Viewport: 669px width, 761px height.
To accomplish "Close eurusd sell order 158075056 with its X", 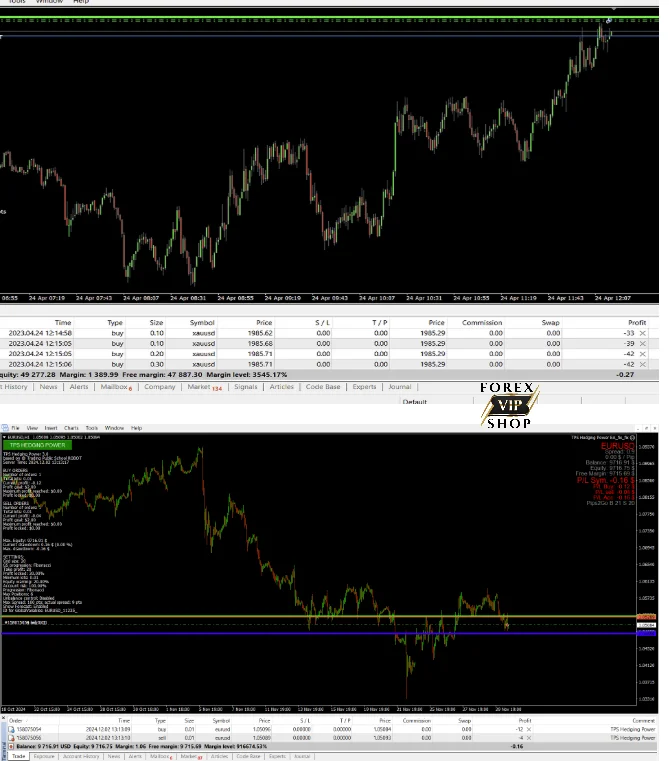I will [x=529, y=738].
